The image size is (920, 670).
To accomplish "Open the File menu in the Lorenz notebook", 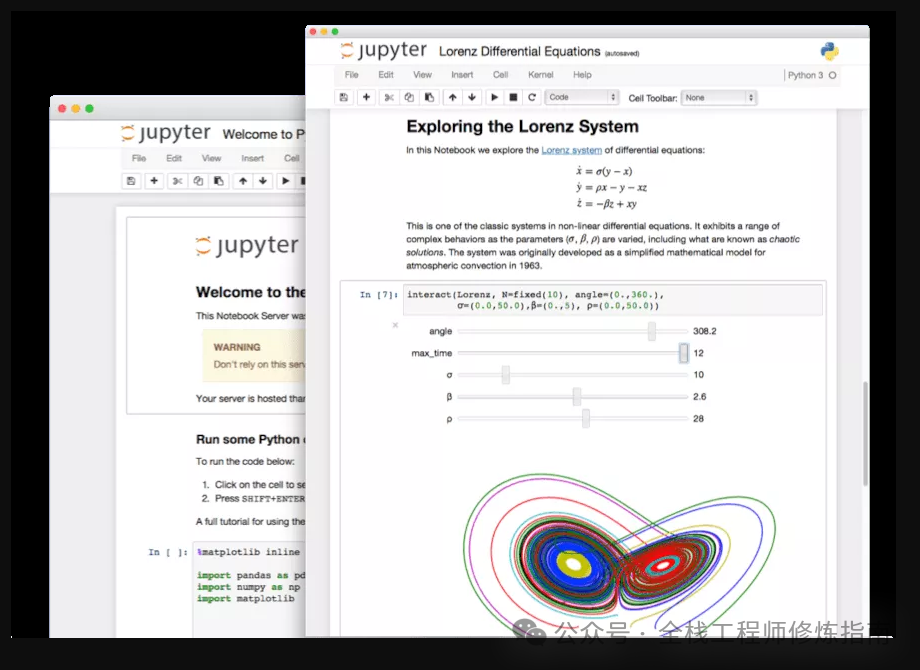I will [x=351, y=75].
